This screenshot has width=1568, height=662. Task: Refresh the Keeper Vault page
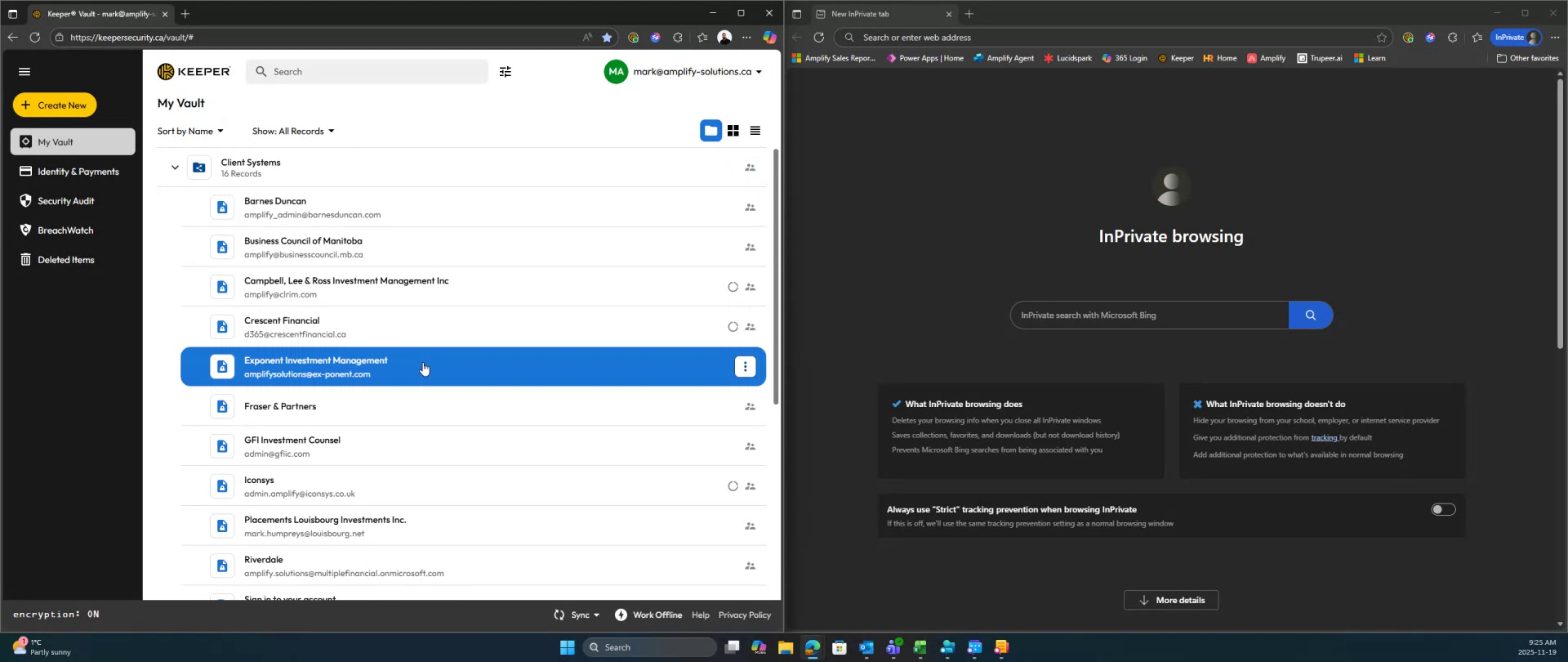click(x=34, y=38)
